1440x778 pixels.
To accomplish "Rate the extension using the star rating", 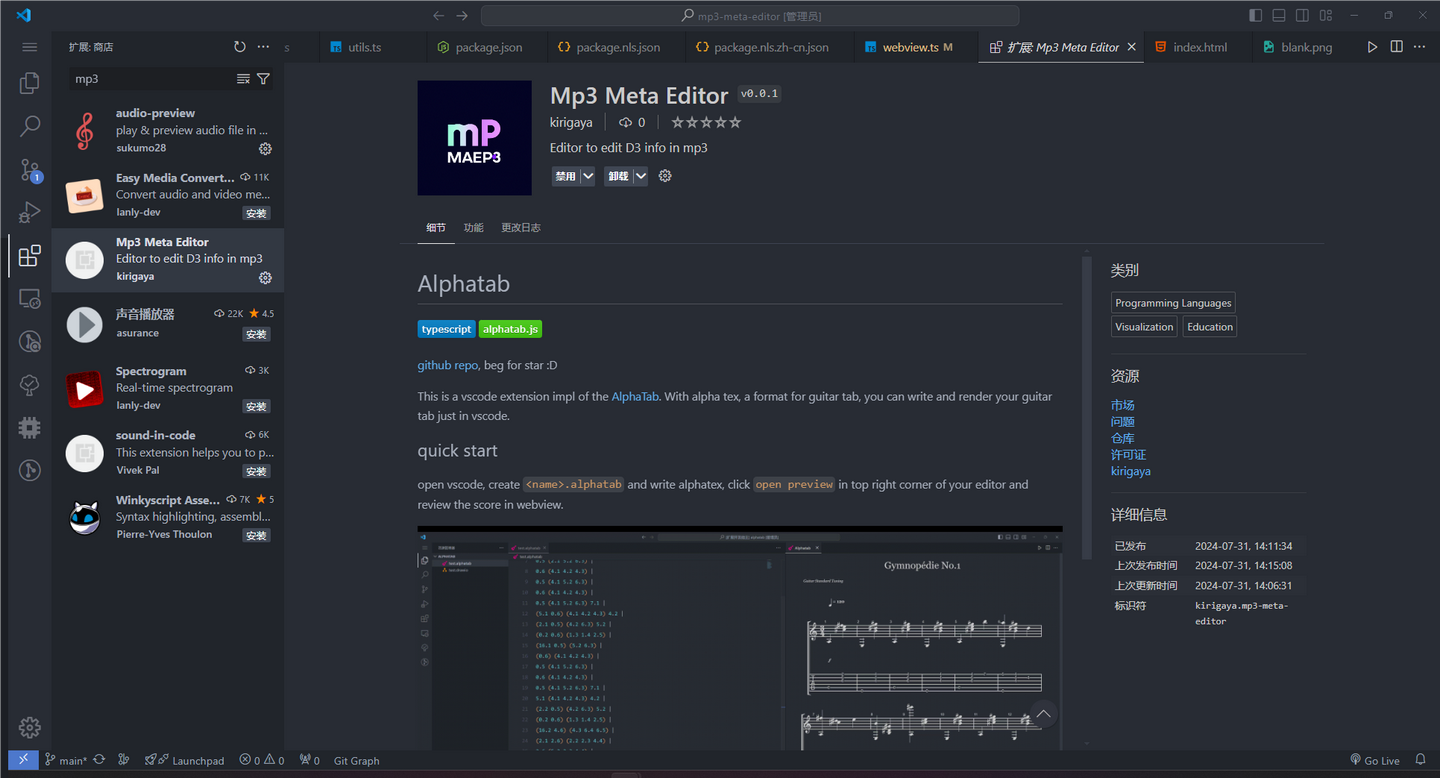I will [705, 122].
